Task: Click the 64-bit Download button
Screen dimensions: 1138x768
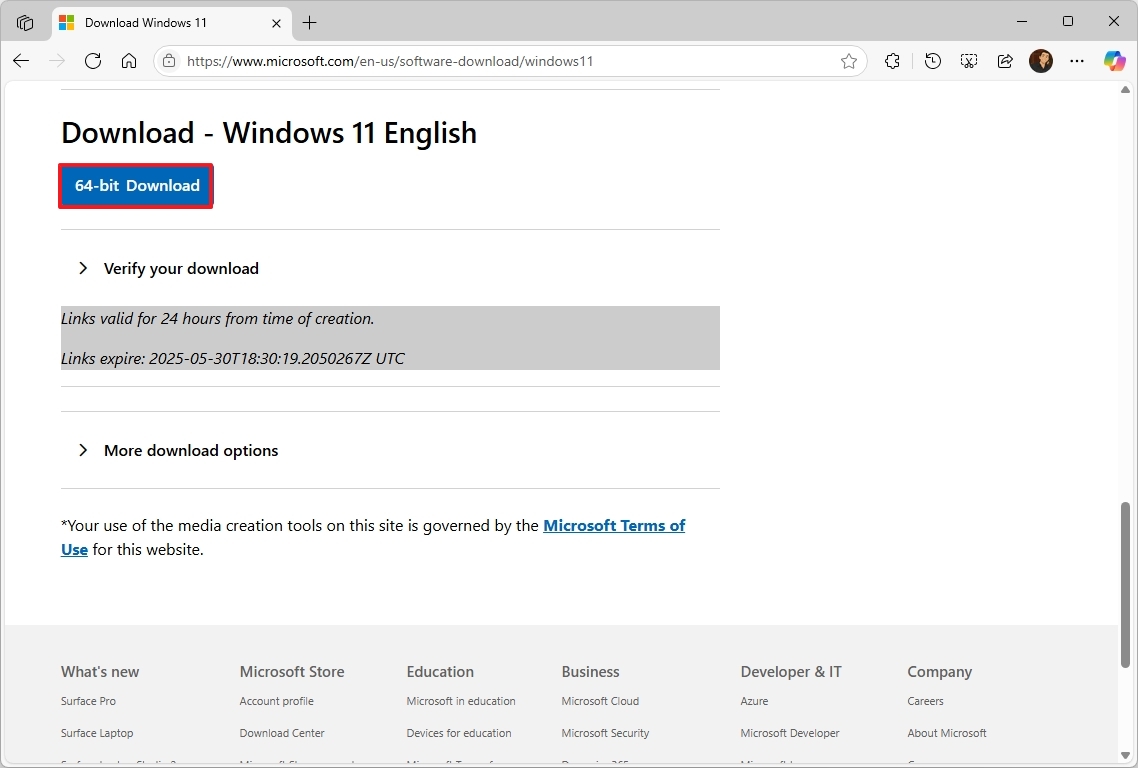Action: (x=136, y=186)
